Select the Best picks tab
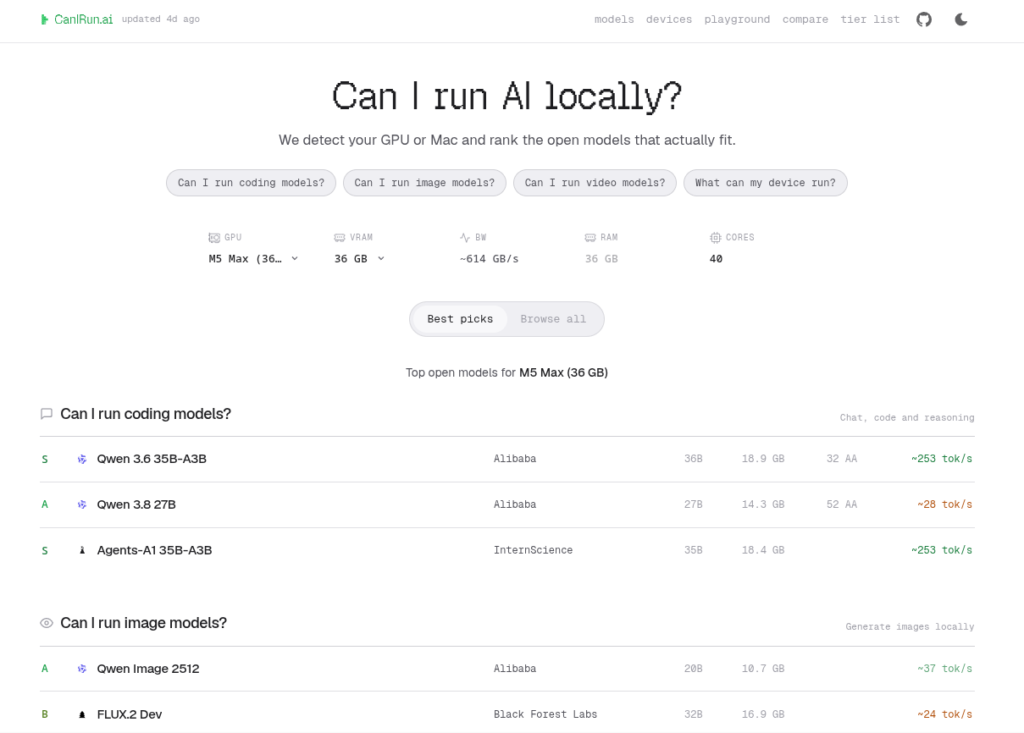The width and height of the screenshot is (1024, 733). tap(460, 319)
